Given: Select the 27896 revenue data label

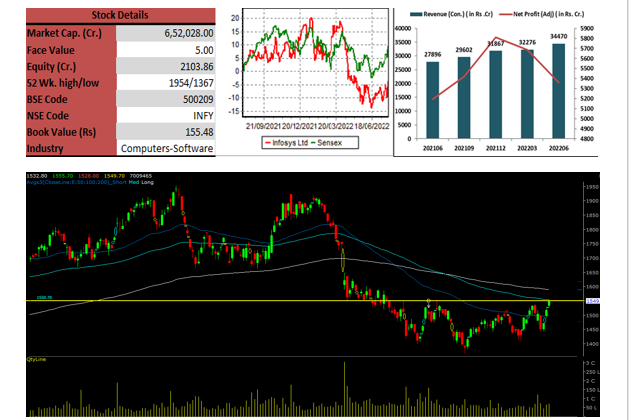Looking at the screenshot, I should [432, 55].
